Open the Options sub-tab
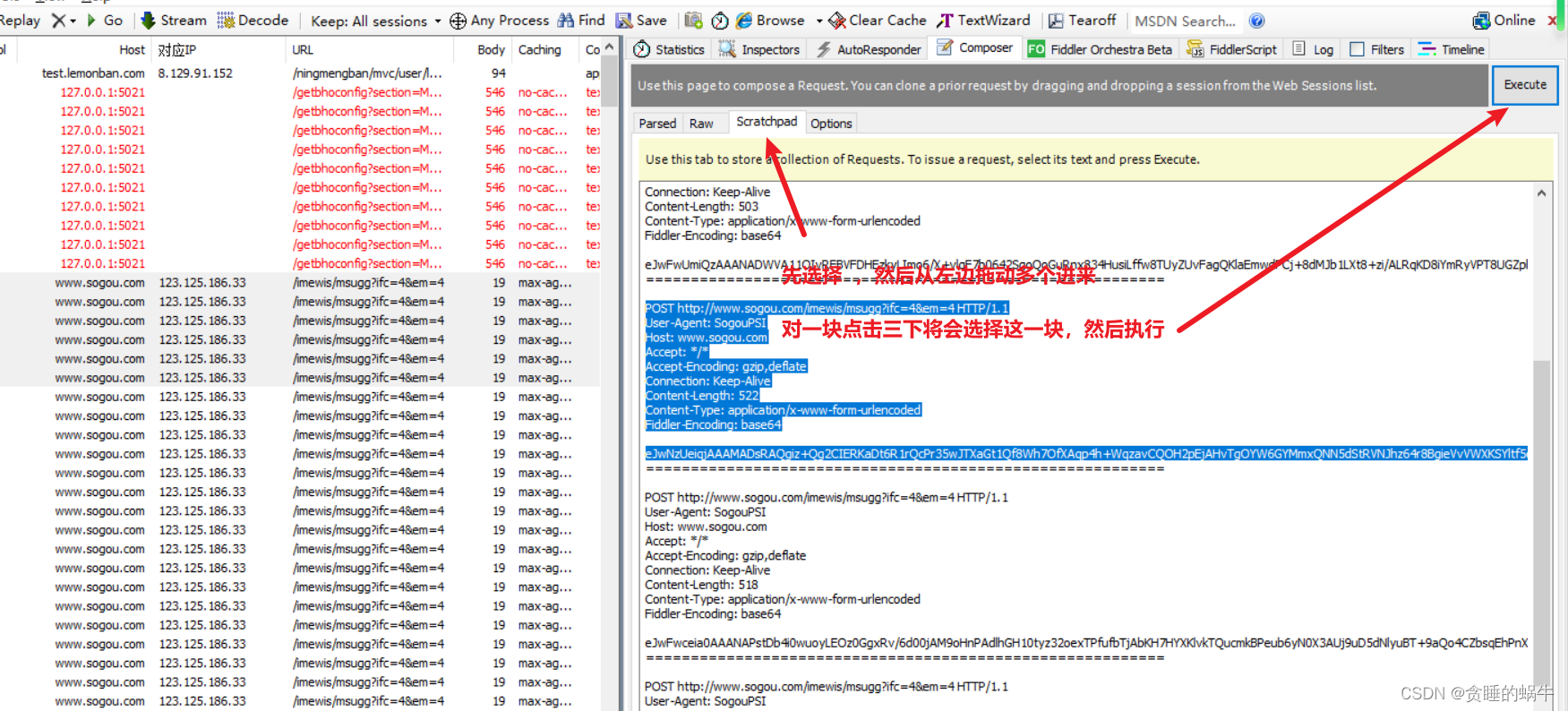1568x711 pixels. 831,124
